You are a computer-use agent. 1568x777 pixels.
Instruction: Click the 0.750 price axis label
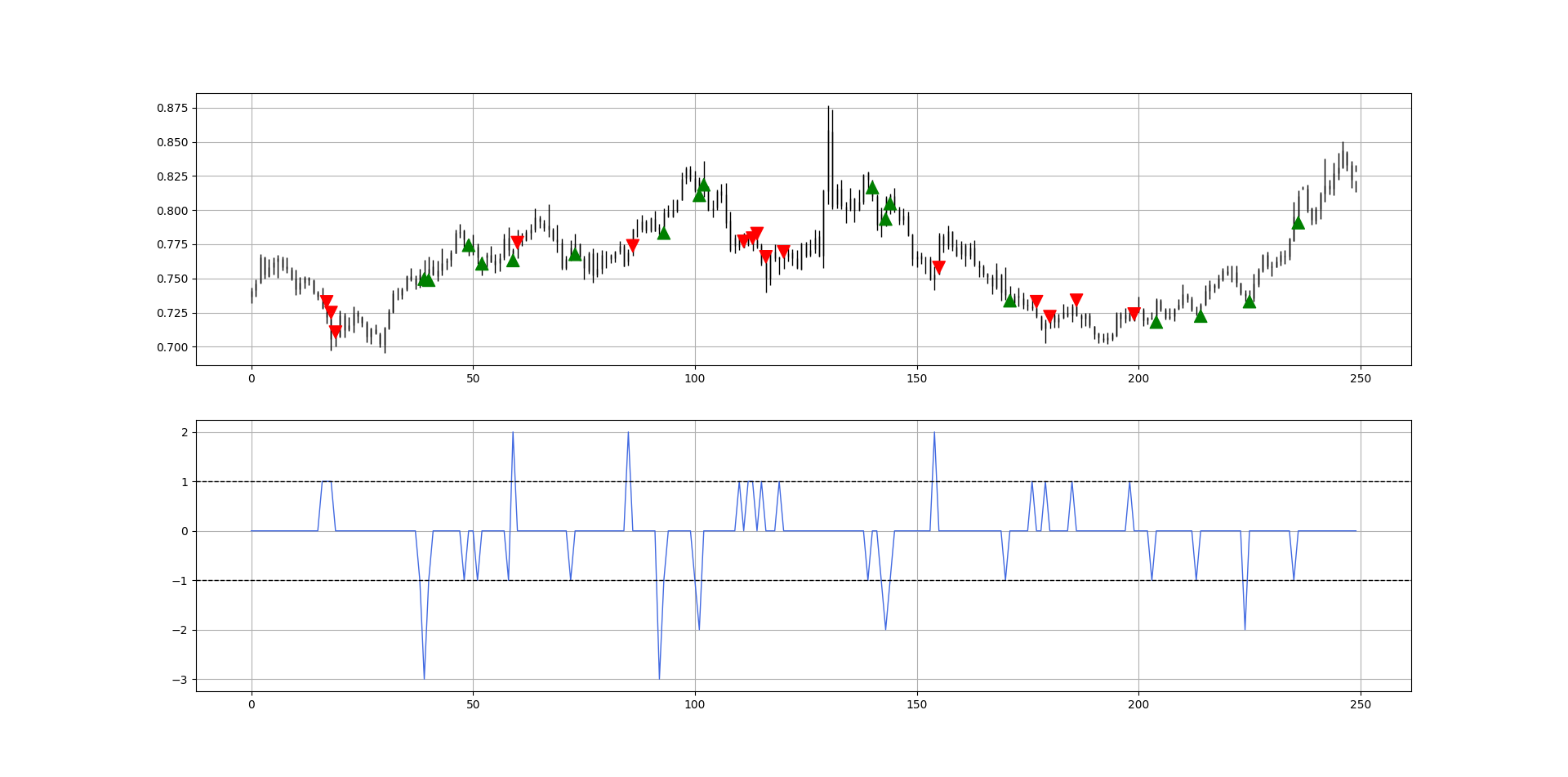172,279
